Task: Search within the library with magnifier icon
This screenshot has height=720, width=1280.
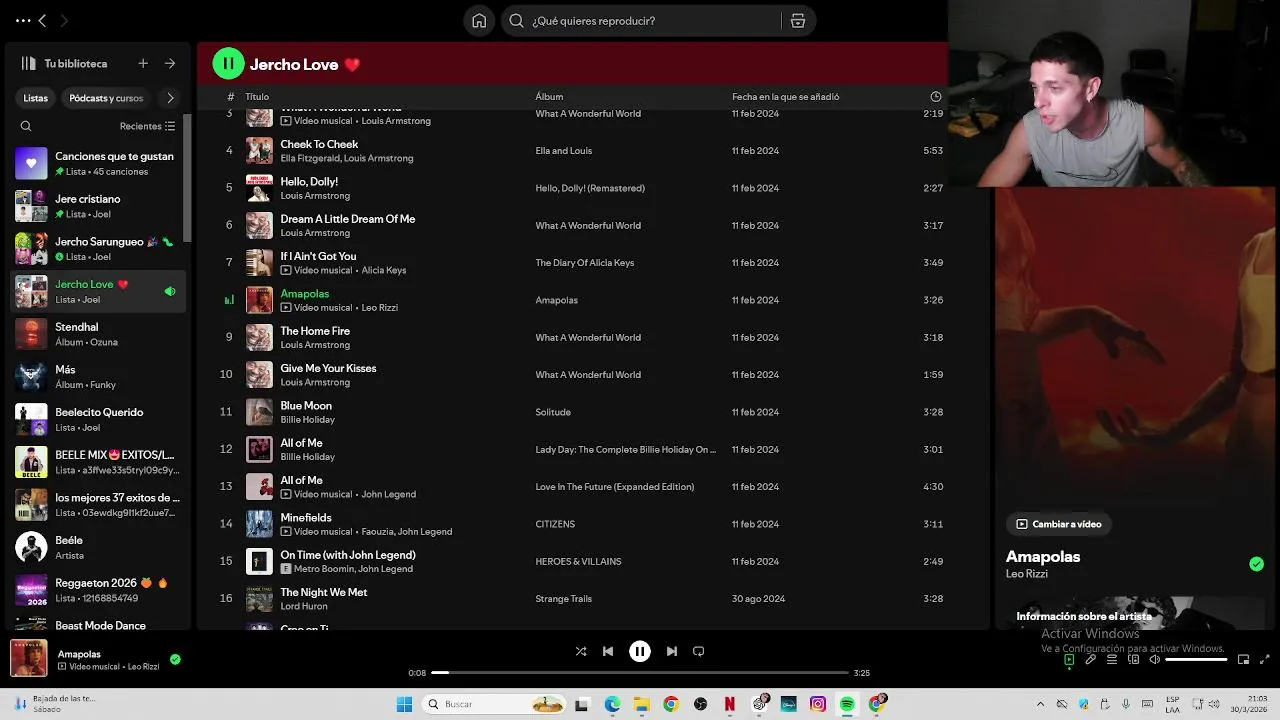Action: click(x=26, y=126)
